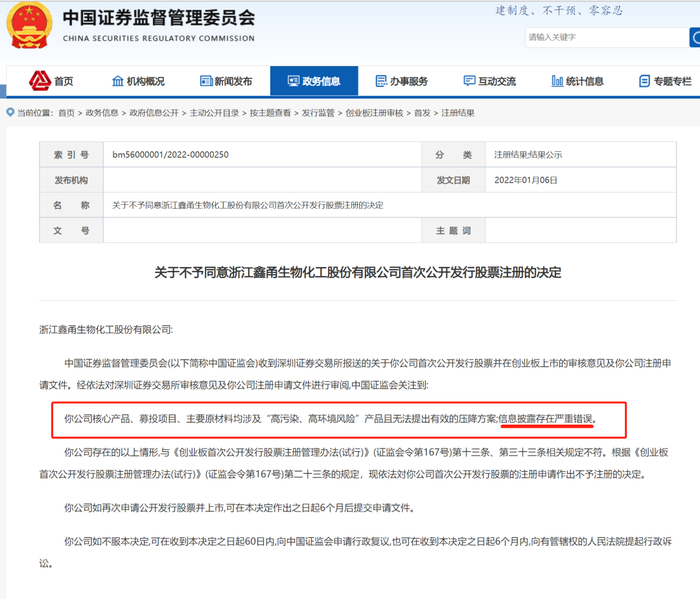The height and width of the screenshot is (599, 700).
Task: Go to 按主题查看 in the breadcrumb
Action: point(270,113)
